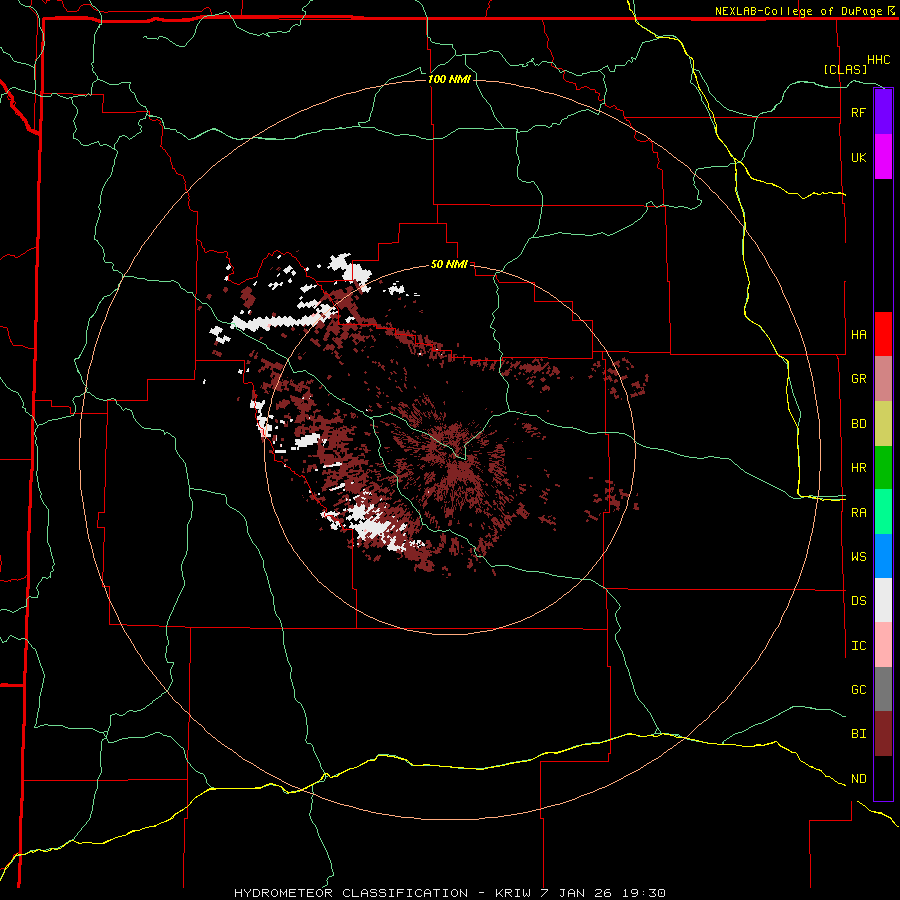Click the UK magenta legend swatch
900x900 pixels.
point(883,157)
